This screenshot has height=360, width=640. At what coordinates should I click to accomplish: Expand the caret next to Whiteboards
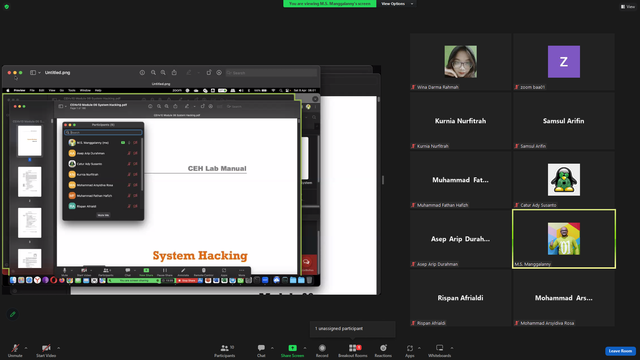tap(452, 348)
